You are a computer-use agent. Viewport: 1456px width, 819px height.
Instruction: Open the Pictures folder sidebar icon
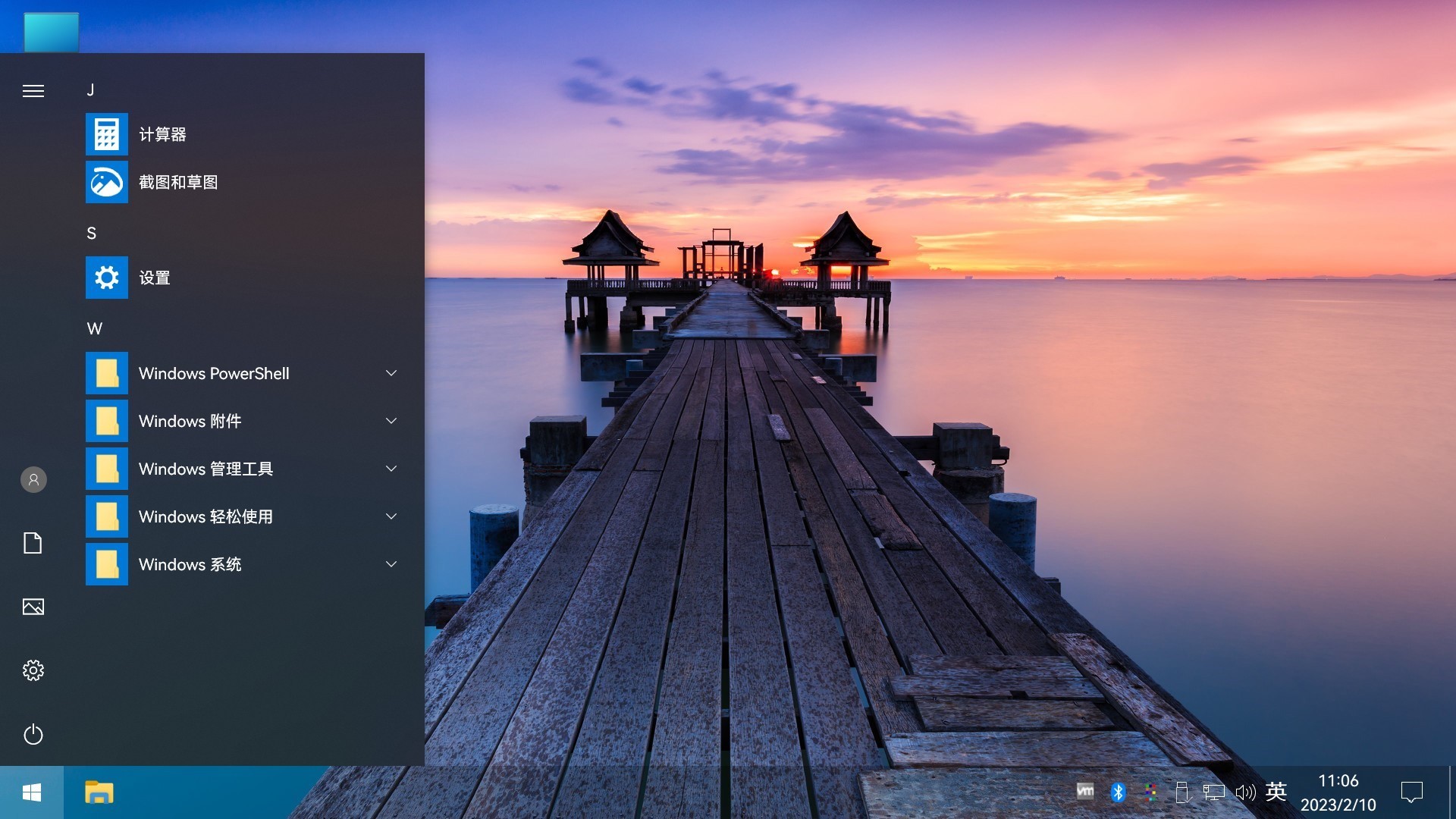[x=33, y=607]
